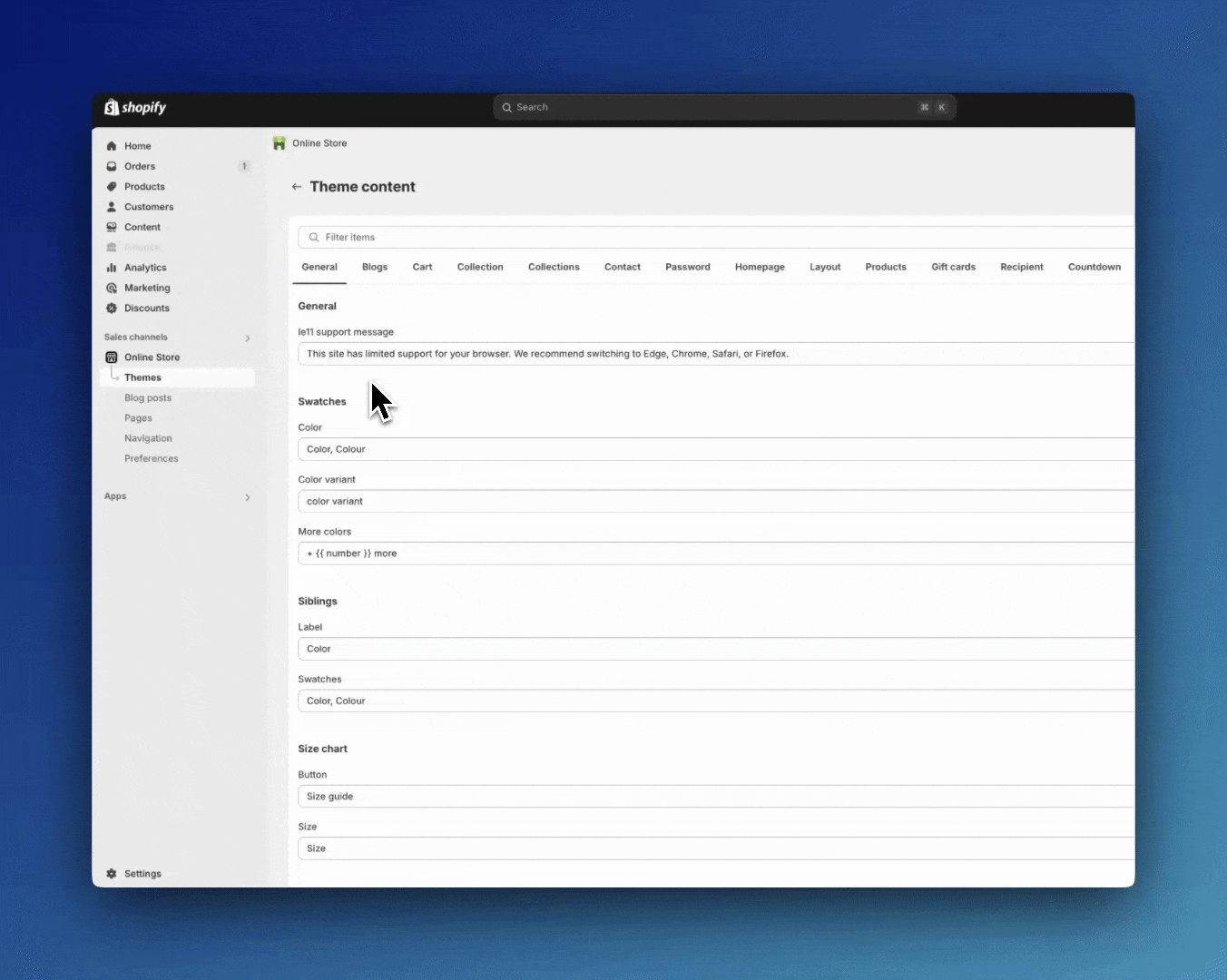
Task: Go to Navigation in sidebar
Action: tap(148, 438)
